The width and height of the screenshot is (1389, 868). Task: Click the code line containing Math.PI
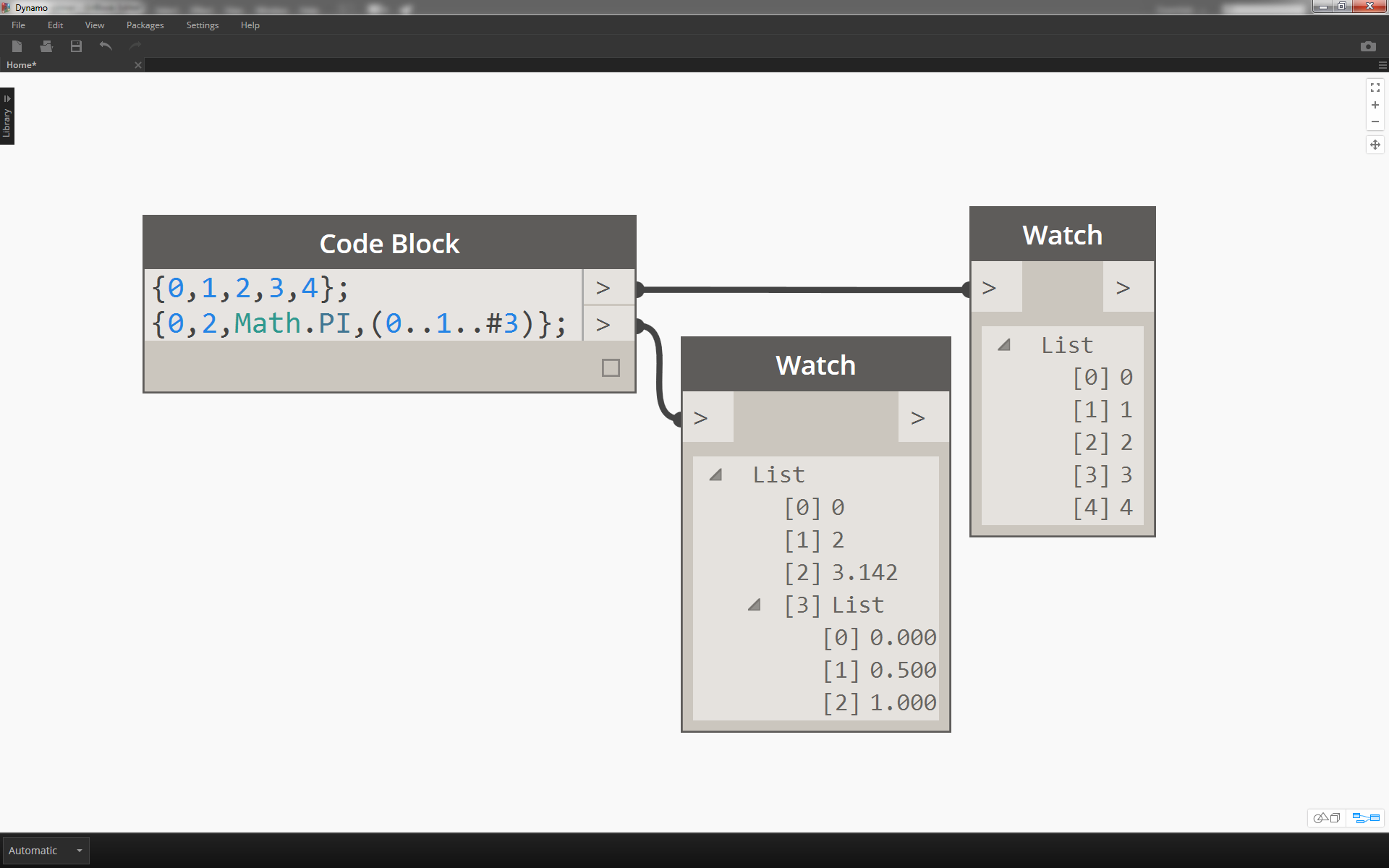pyautogui.click(x=359, y=323)
